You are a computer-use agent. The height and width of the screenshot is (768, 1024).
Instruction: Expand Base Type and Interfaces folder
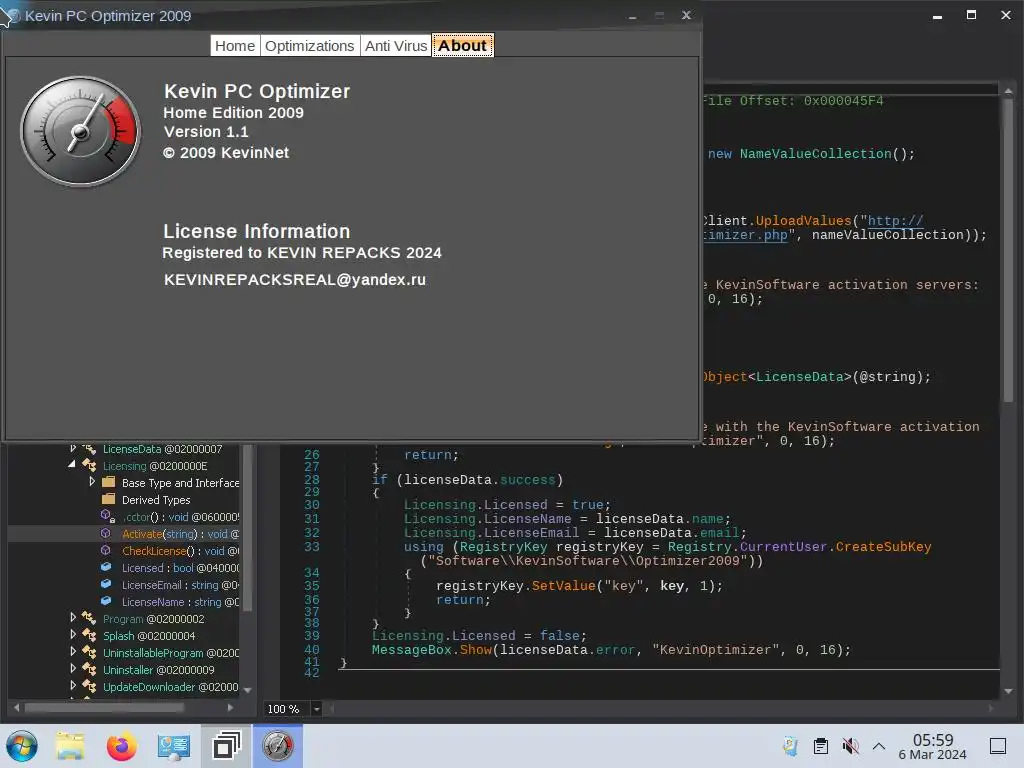click(92, 482)
